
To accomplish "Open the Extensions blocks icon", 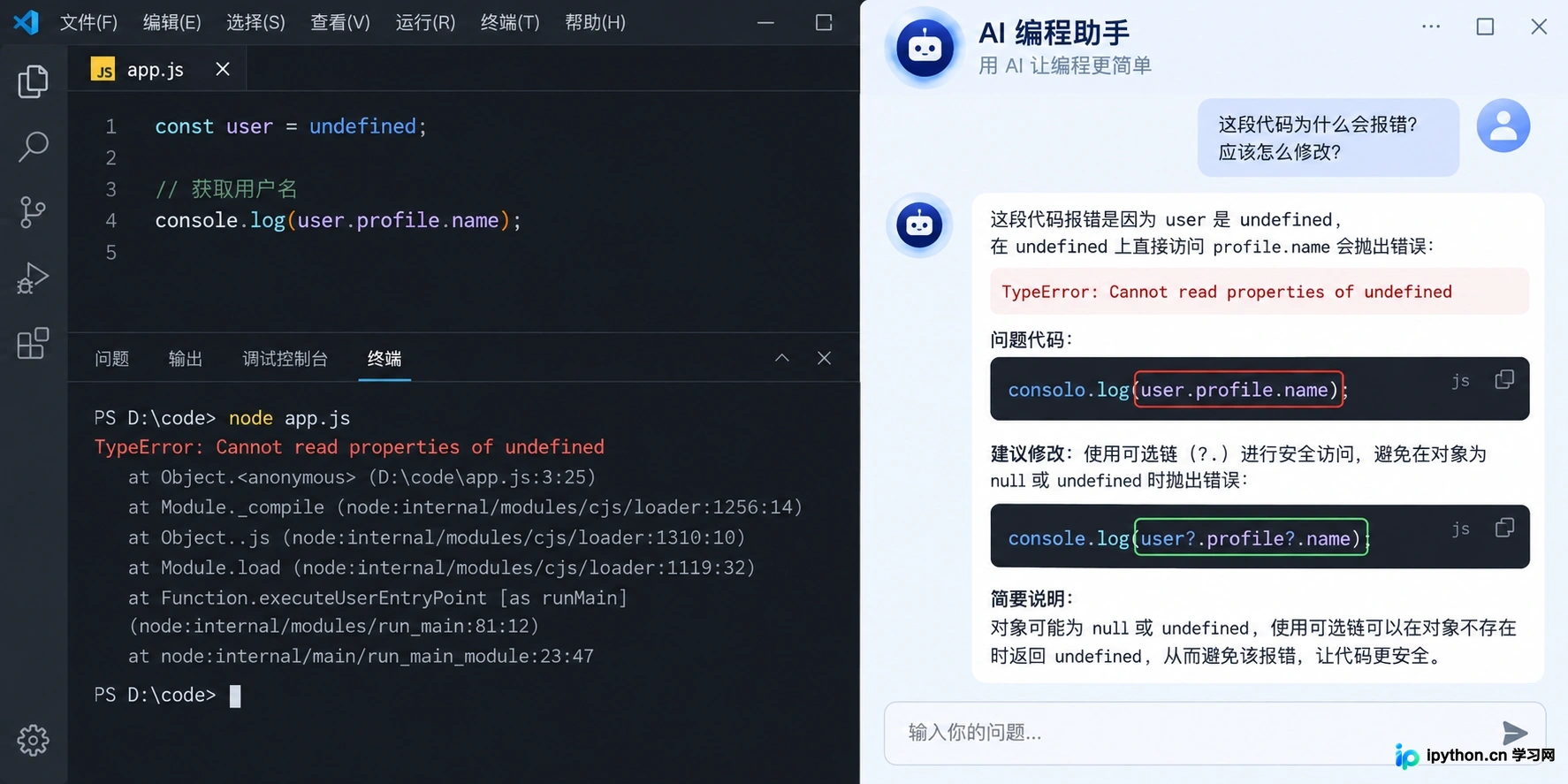I will point(33,343).
